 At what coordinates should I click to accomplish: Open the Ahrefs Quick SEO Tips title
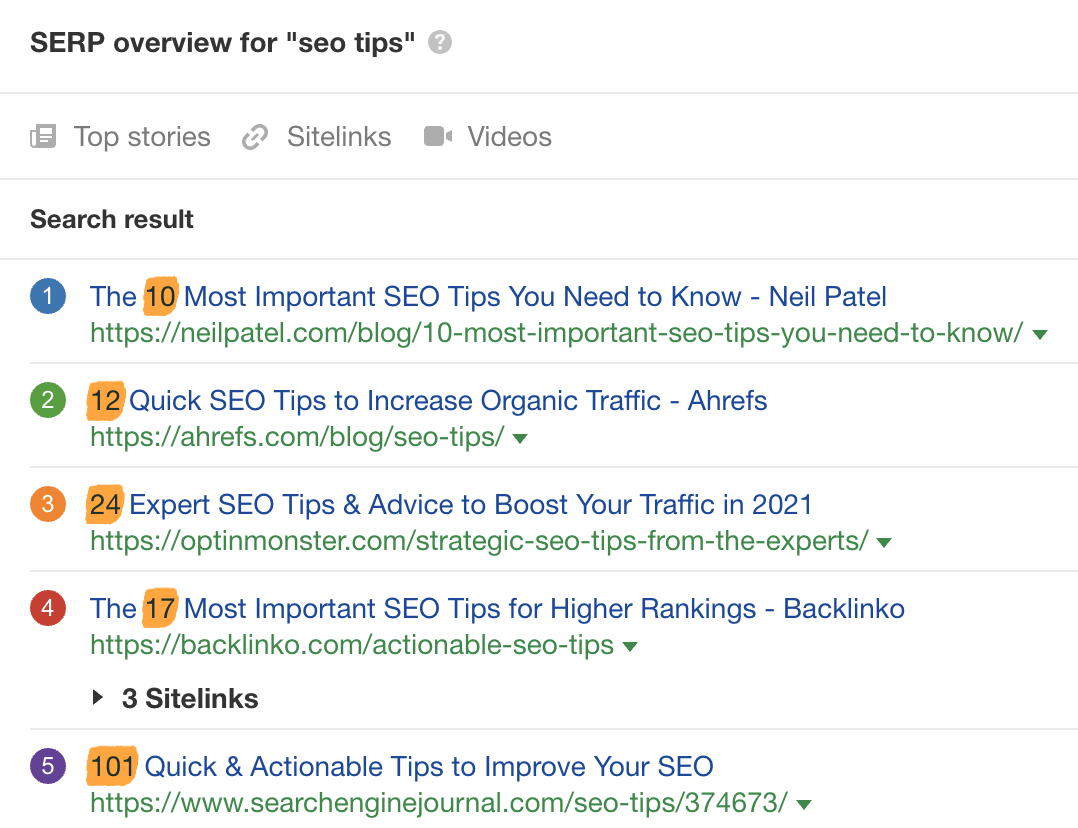(x=428, y=400)
